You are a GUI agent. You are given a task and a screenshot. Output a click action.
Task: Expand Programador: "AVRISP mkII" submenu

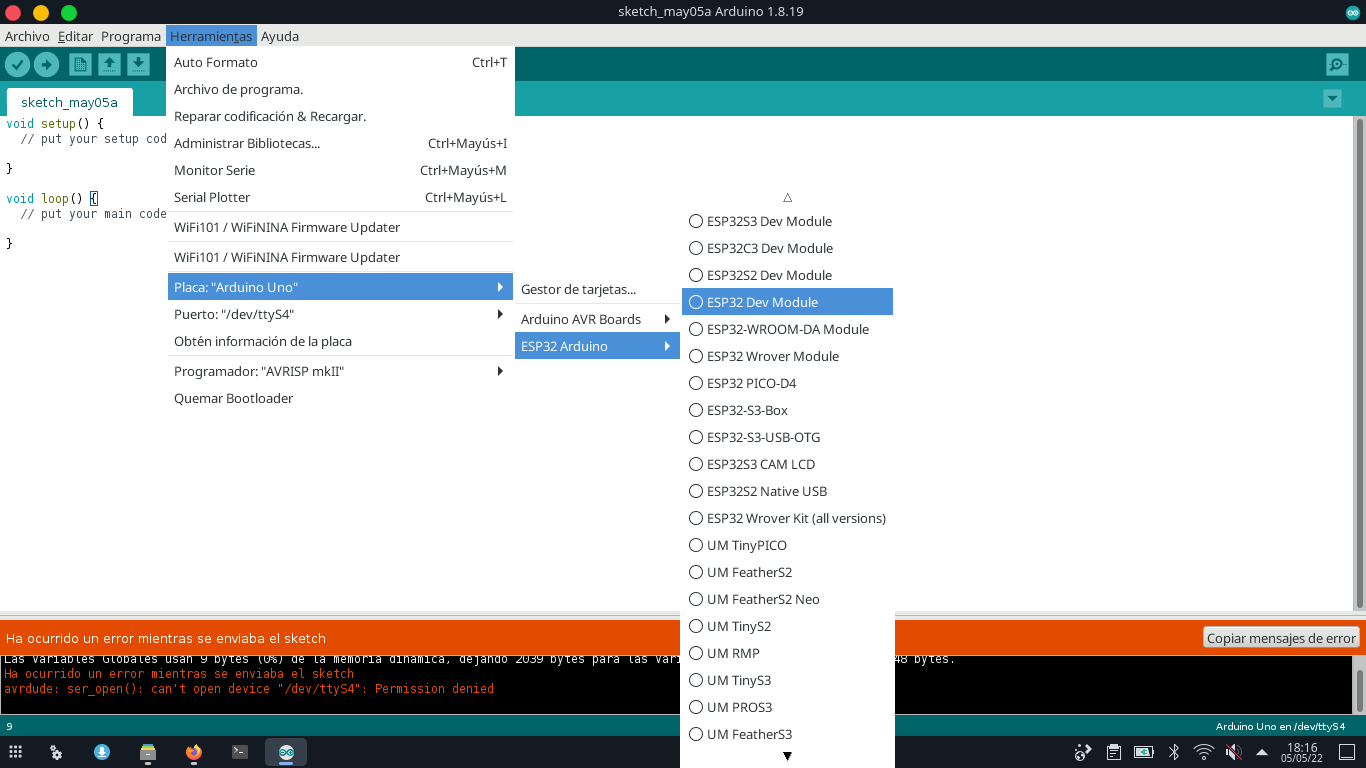point(339,371)
